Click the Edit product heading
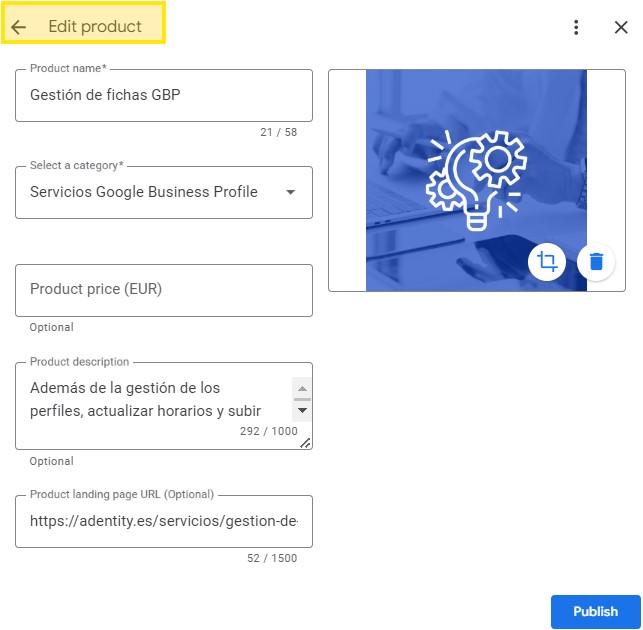 click(x=95, y=27)
